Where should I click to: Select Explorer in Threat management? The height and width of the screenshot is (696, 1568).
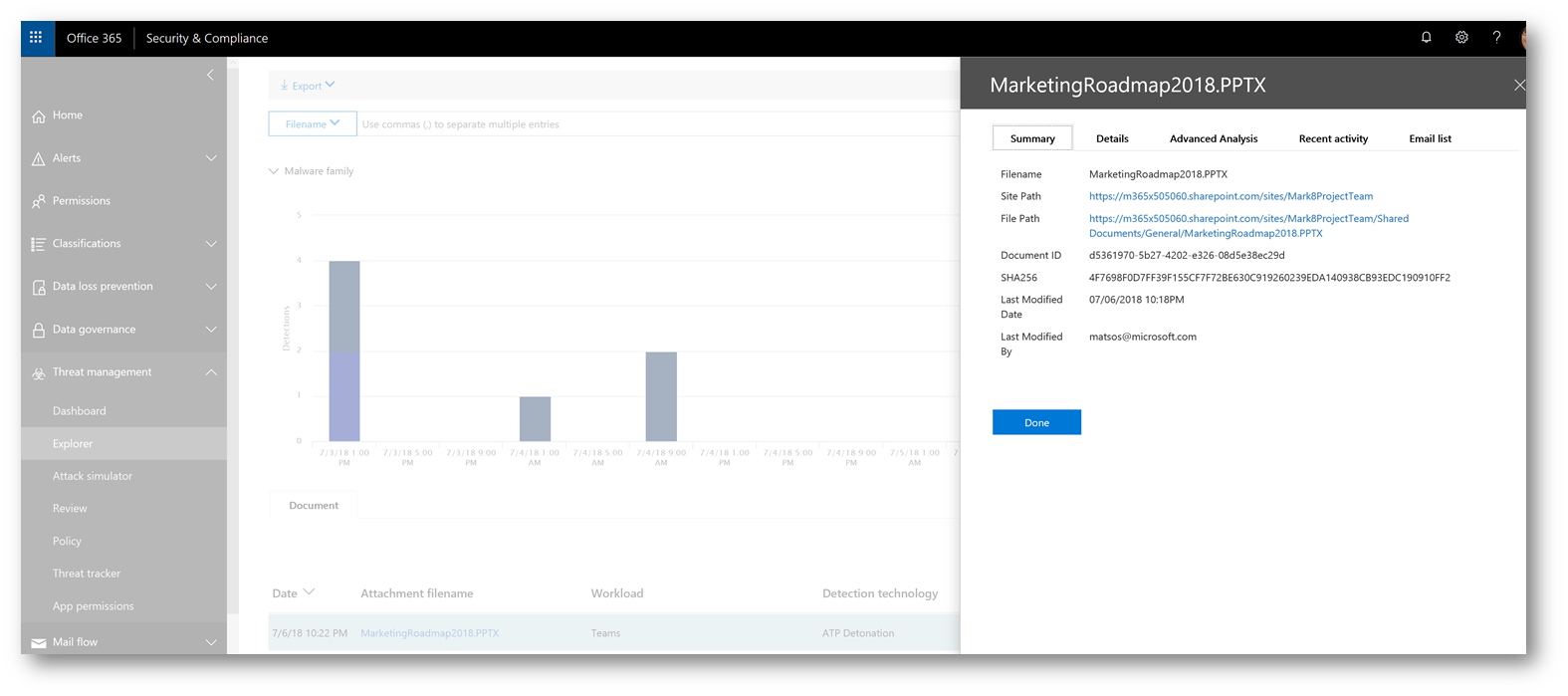click(123, 444)
